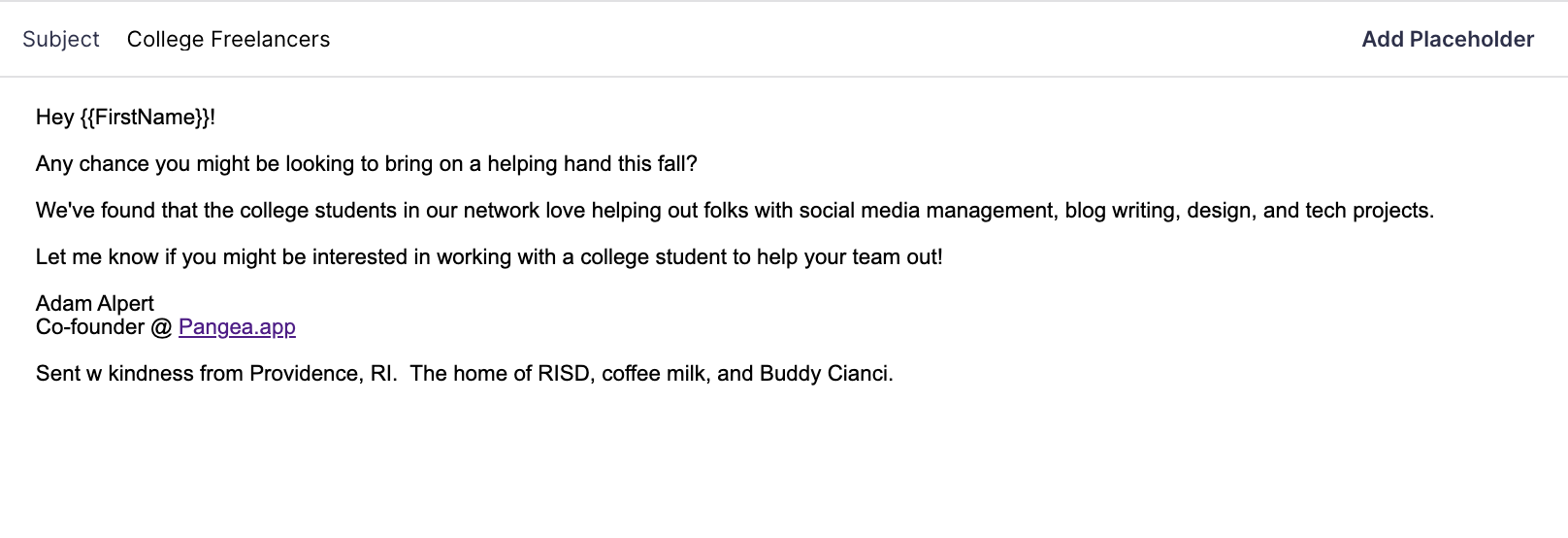The width and height of the screenshot is (1568, 538).
Task: Click empty area below the email body
Action: click(776, 466)
